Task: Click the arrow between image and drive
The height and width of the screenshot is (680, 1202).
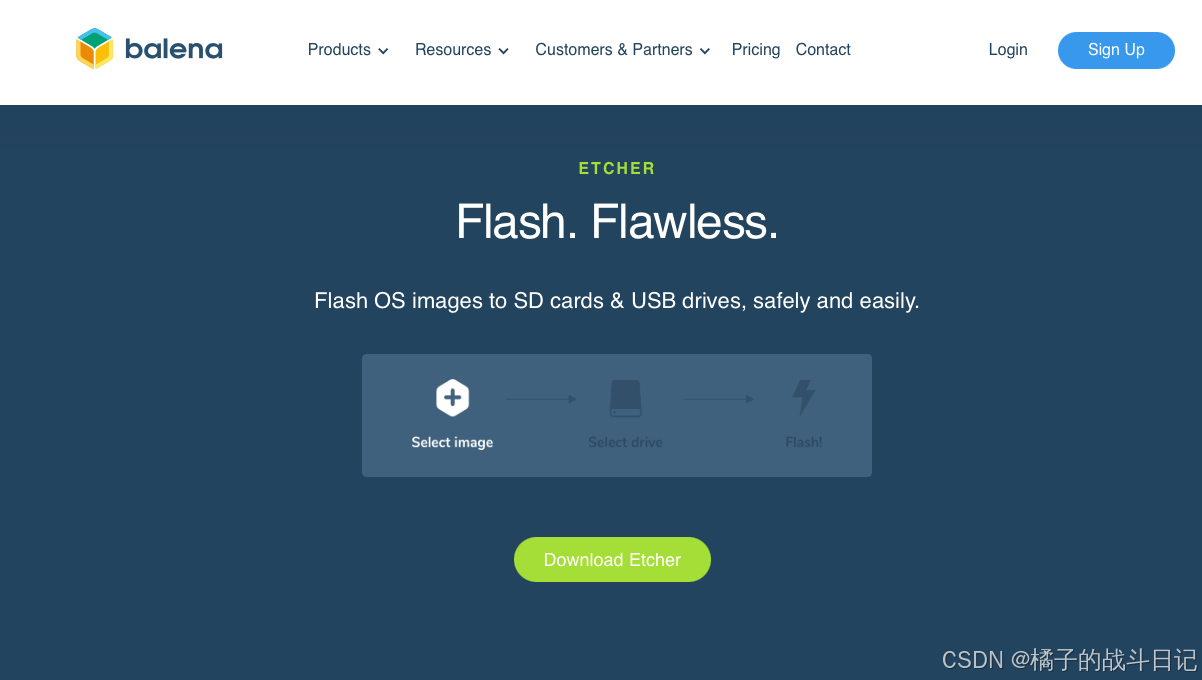Action: pos(541,399)
